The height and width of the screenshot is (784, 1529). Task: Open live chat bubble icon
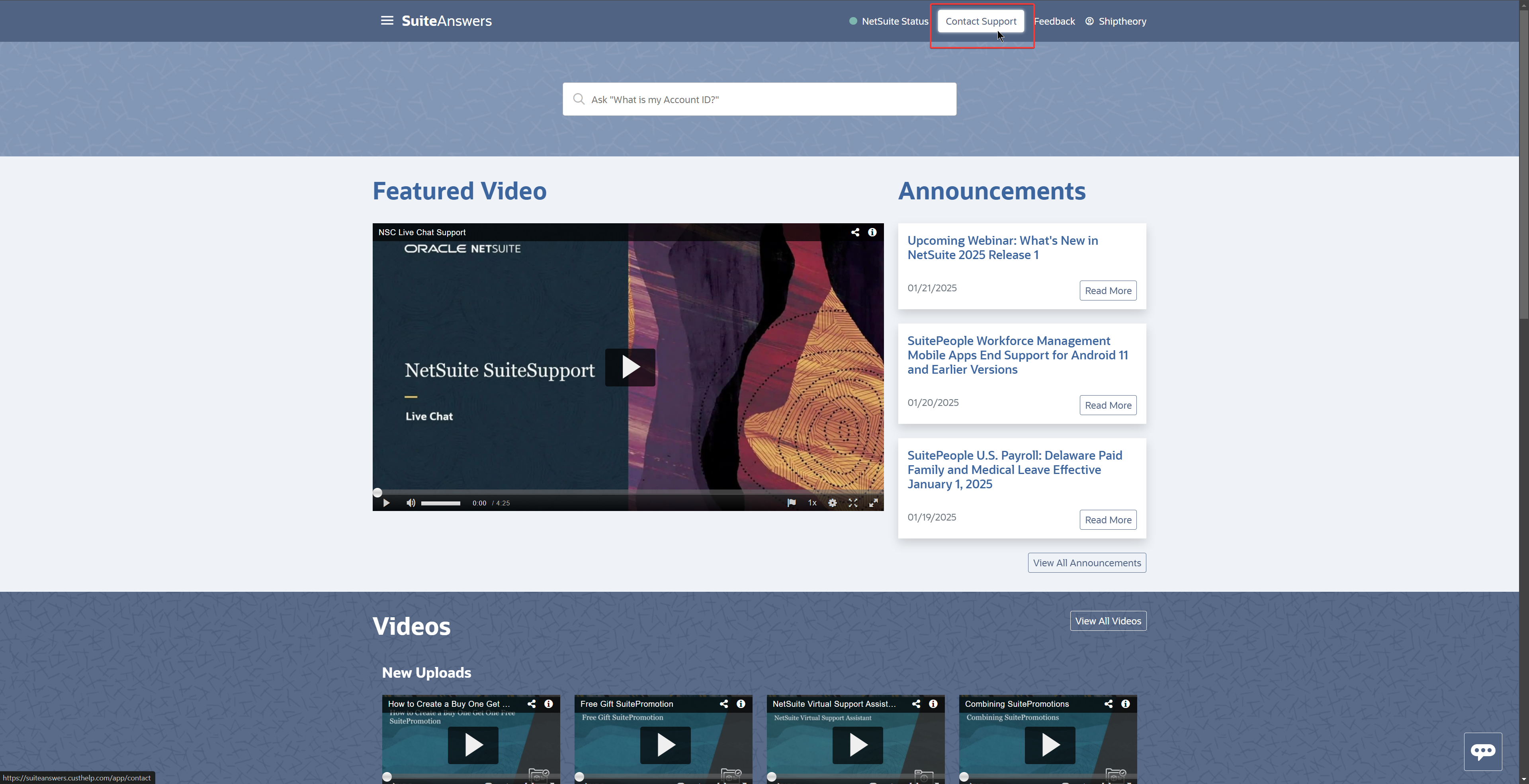(1482, 751)
